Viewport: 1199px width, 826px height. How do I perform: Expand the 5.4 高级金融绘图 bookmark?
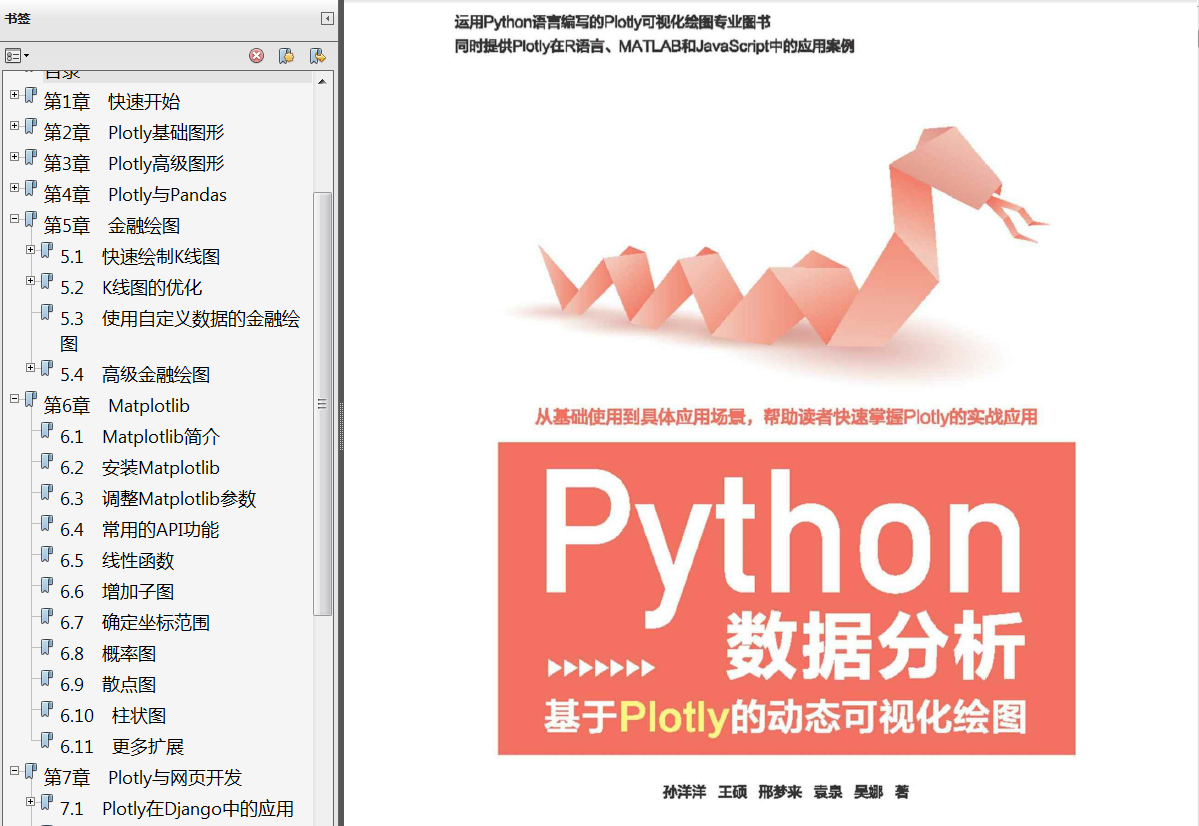pos(31,368)
